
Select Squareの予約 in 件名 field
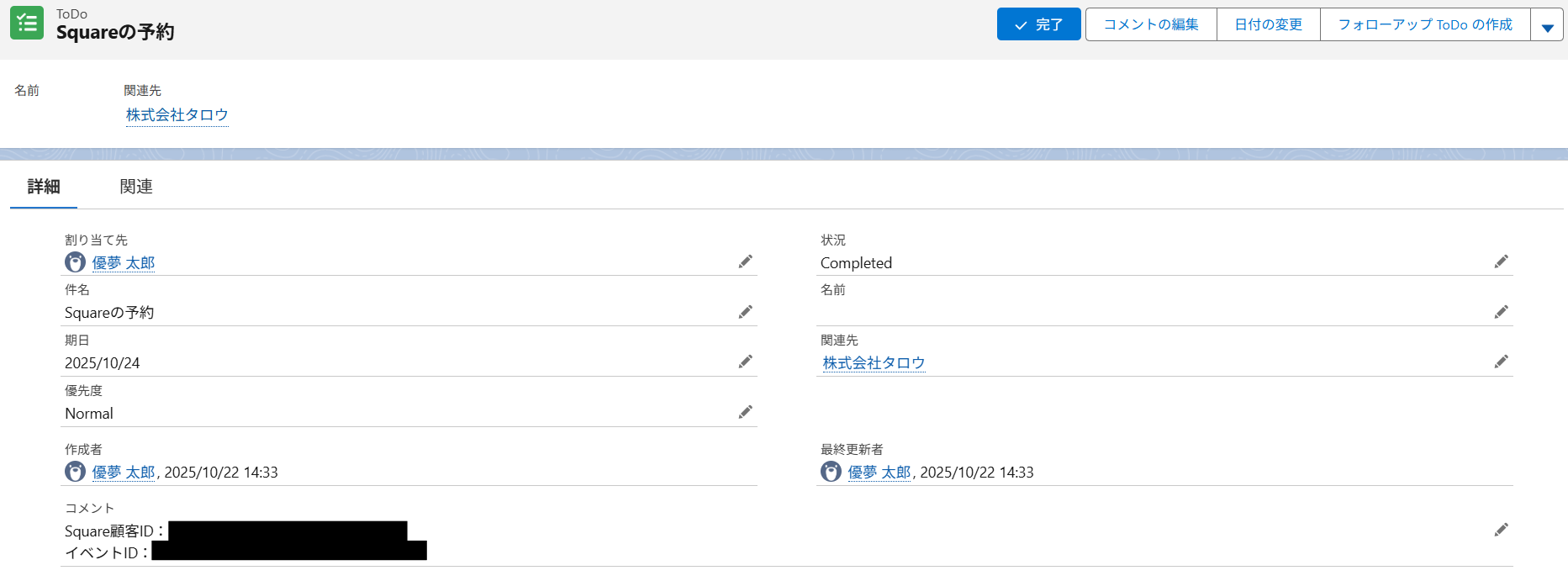[109, 313]
